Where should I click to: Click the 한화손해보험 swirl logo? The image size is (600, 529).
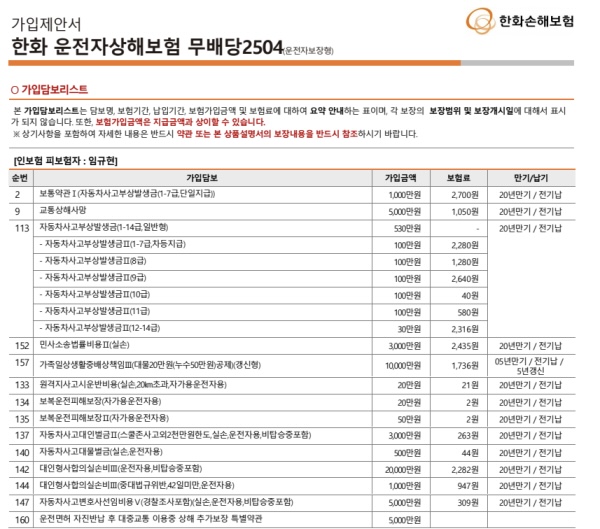[x=480, y=20]
